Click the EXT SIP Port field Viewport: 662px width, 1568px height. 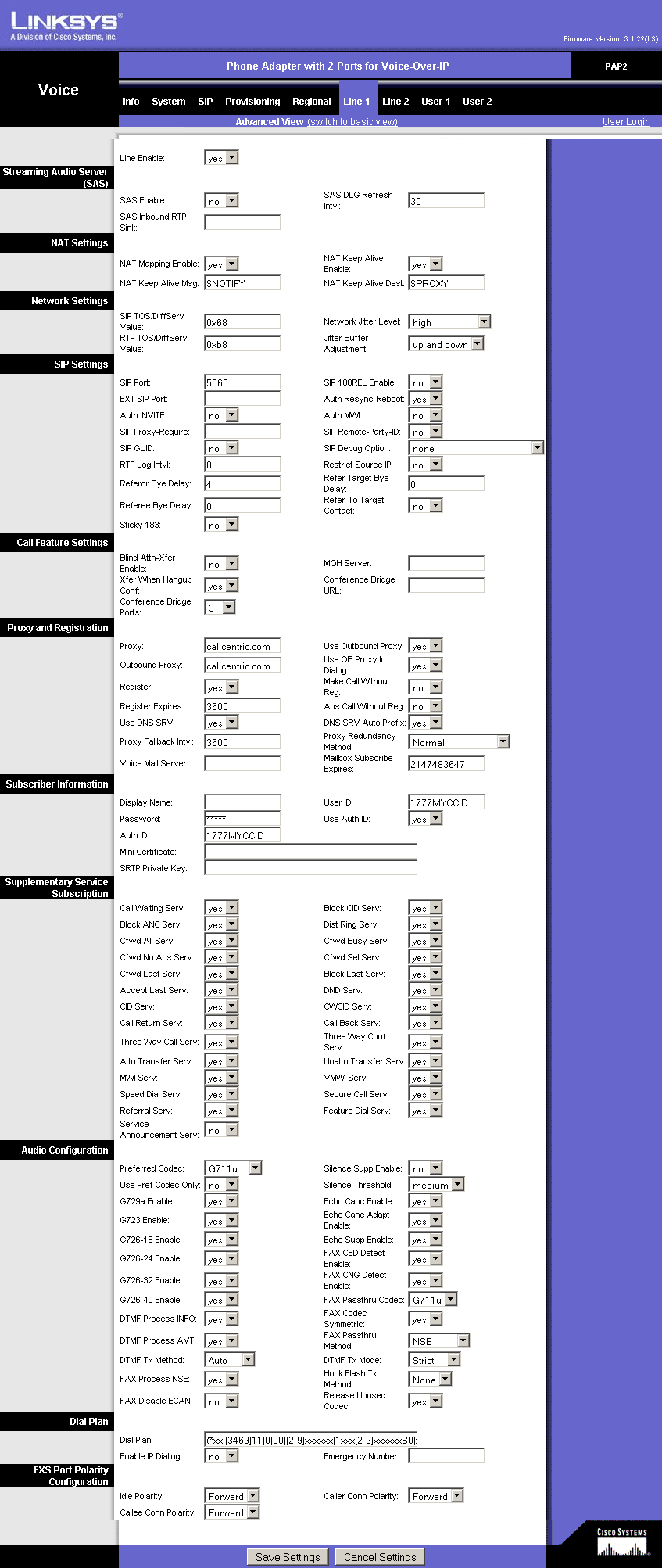[x=242, y=399]
